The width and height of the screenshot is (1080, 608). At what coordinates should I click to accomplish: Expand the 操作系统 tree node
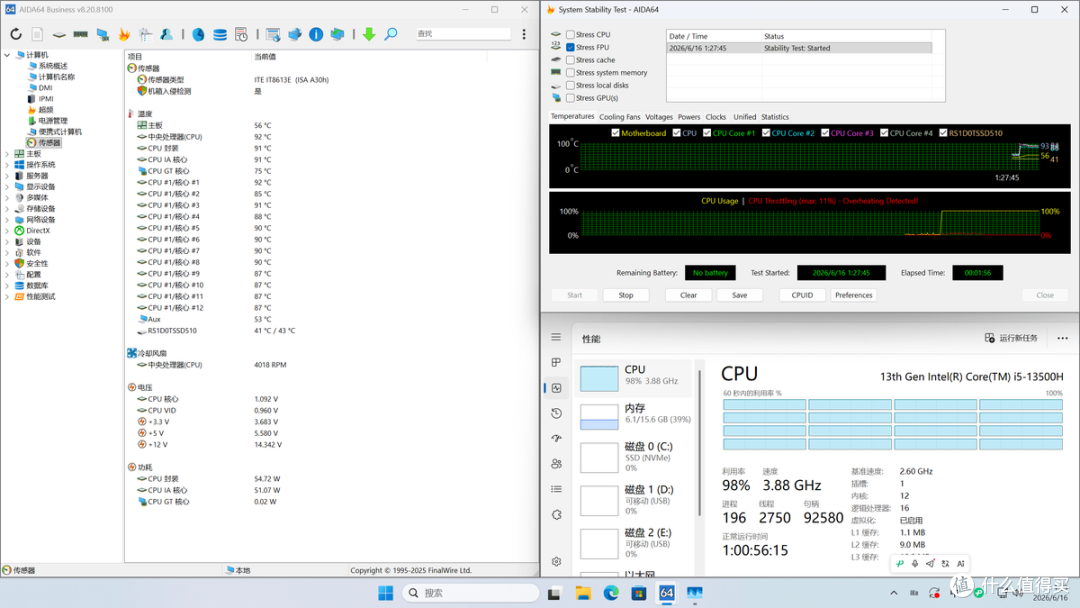click(7, 165)
